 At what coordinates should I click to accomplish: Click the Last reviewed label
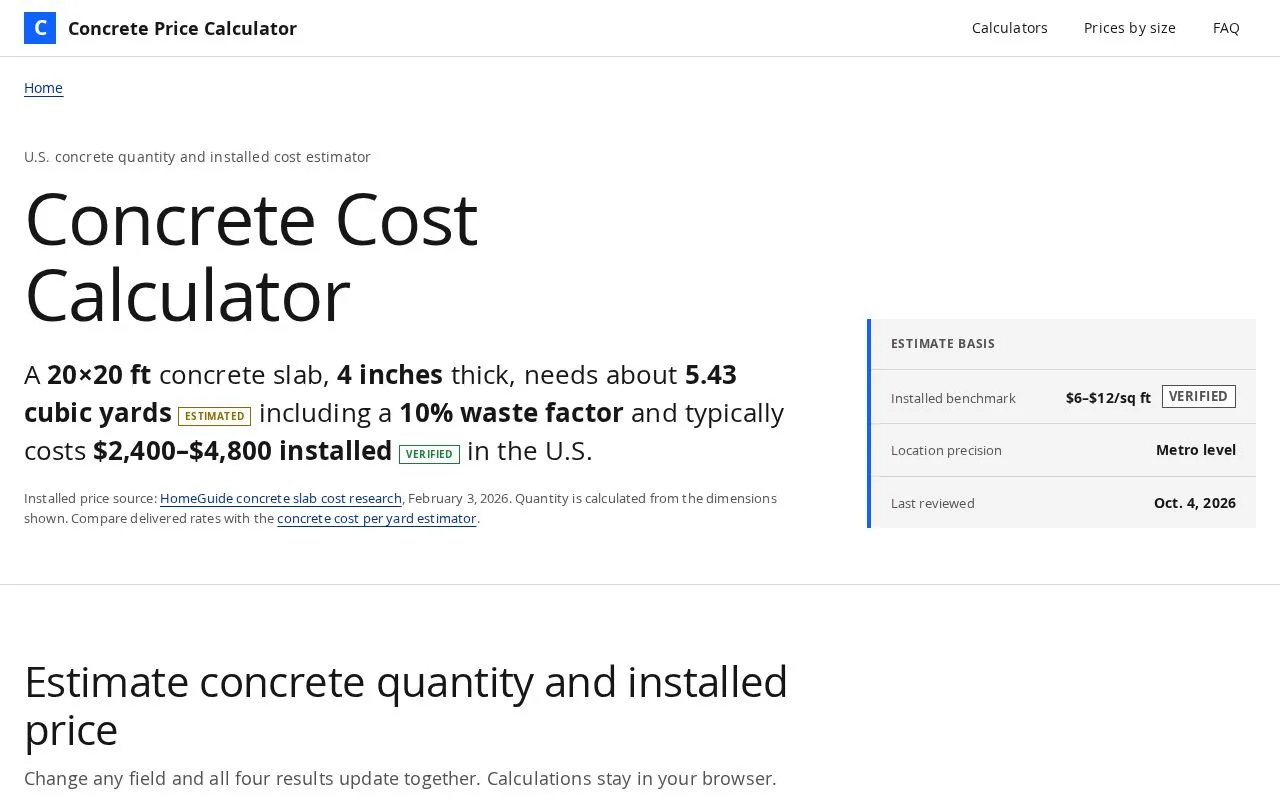click(x=932, y=503)
